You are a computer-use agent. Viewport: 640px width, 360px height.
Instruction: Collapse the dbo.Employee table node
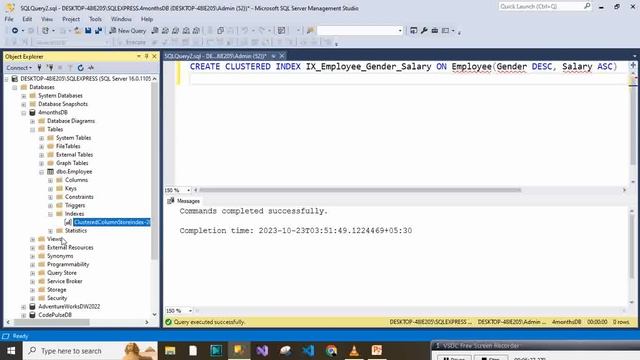(x=42, y=172)
